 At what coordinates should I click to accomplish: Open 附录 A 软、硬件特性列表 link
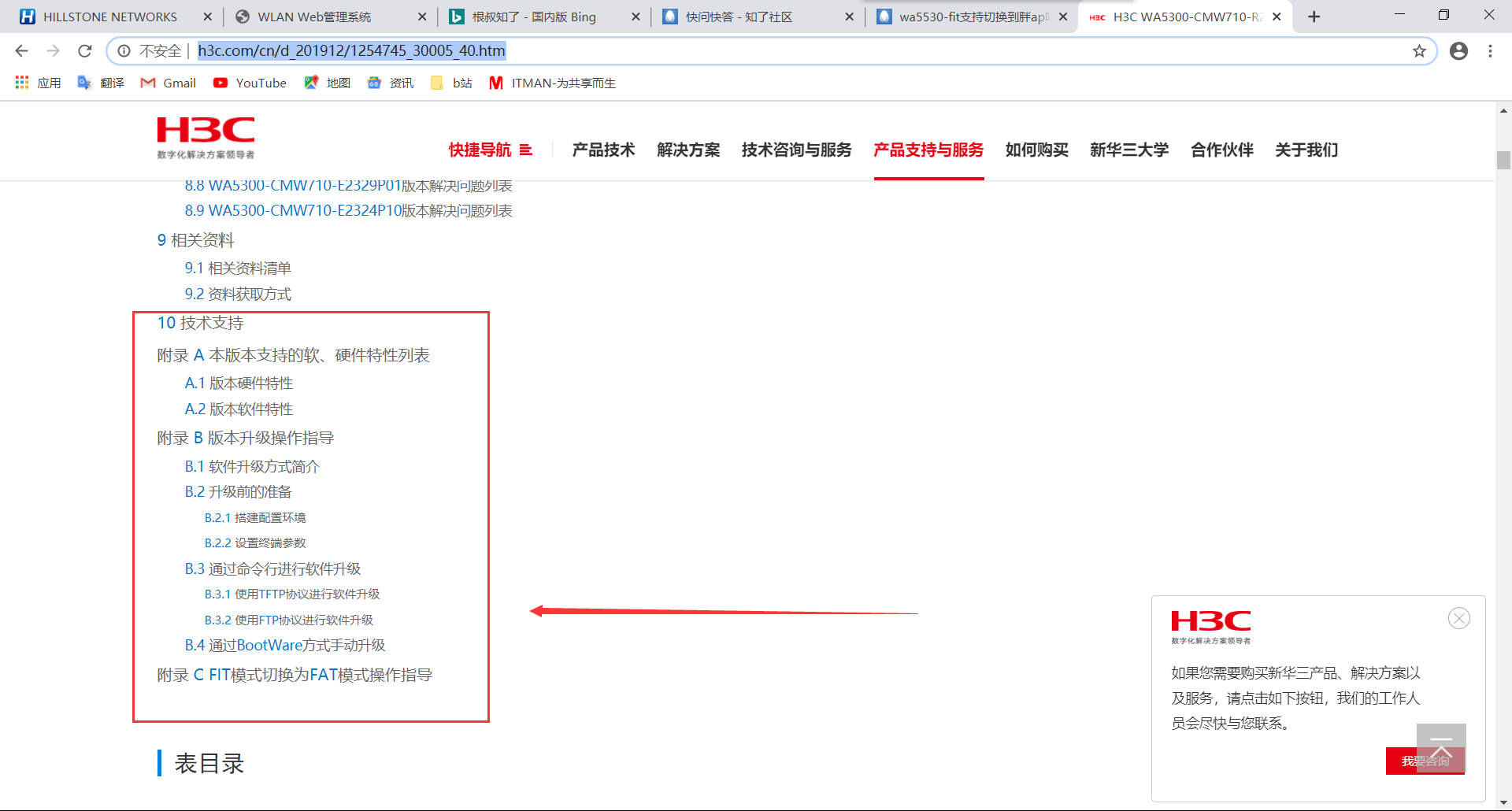(293, 355)
